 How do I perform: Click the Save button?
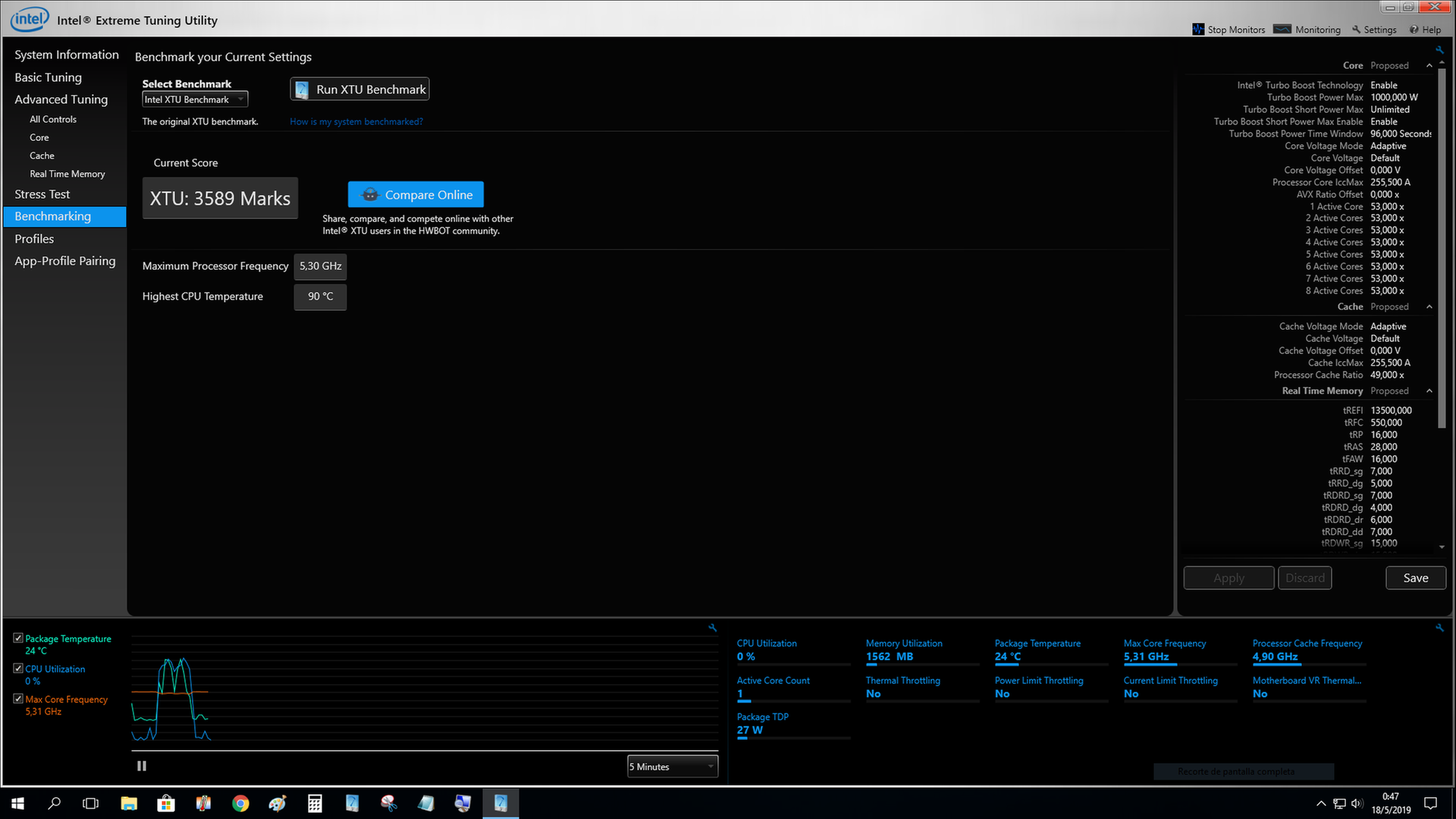click(x=1415, y=578)
